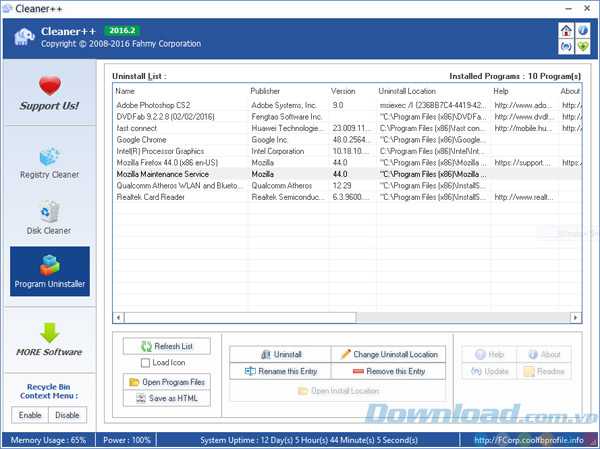
Task: Click the MORE Software green arrow
Action: (x=49, y=339)
